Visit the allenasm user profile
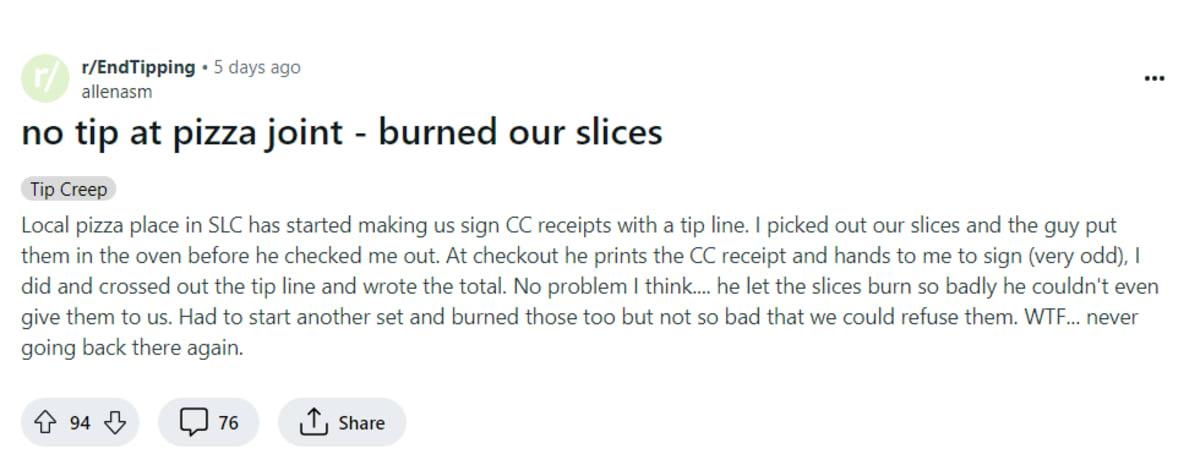The image size is (1200, 476). point(117,91)
